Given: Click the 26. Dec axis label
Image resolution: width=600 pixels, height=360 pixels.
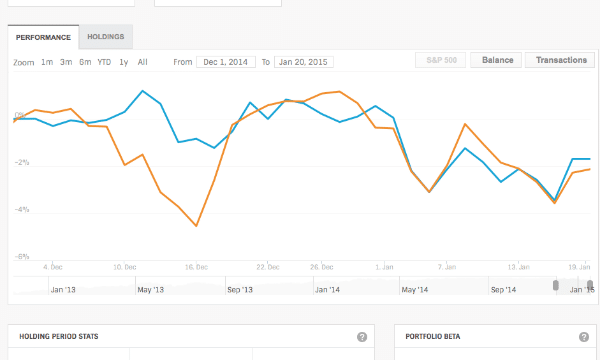Looking at the screenshot, I should tap(321, 267).
